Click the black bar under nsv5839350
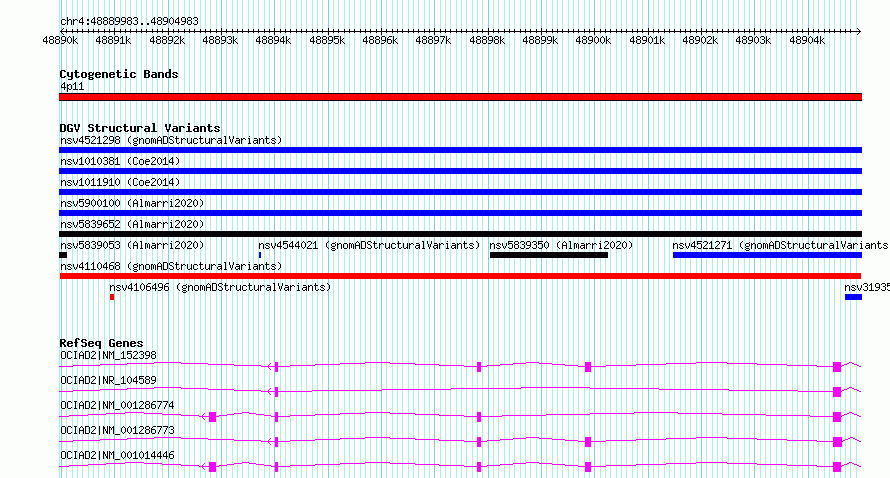The height and width of the screenshot is (478, 890). point(549,255)
